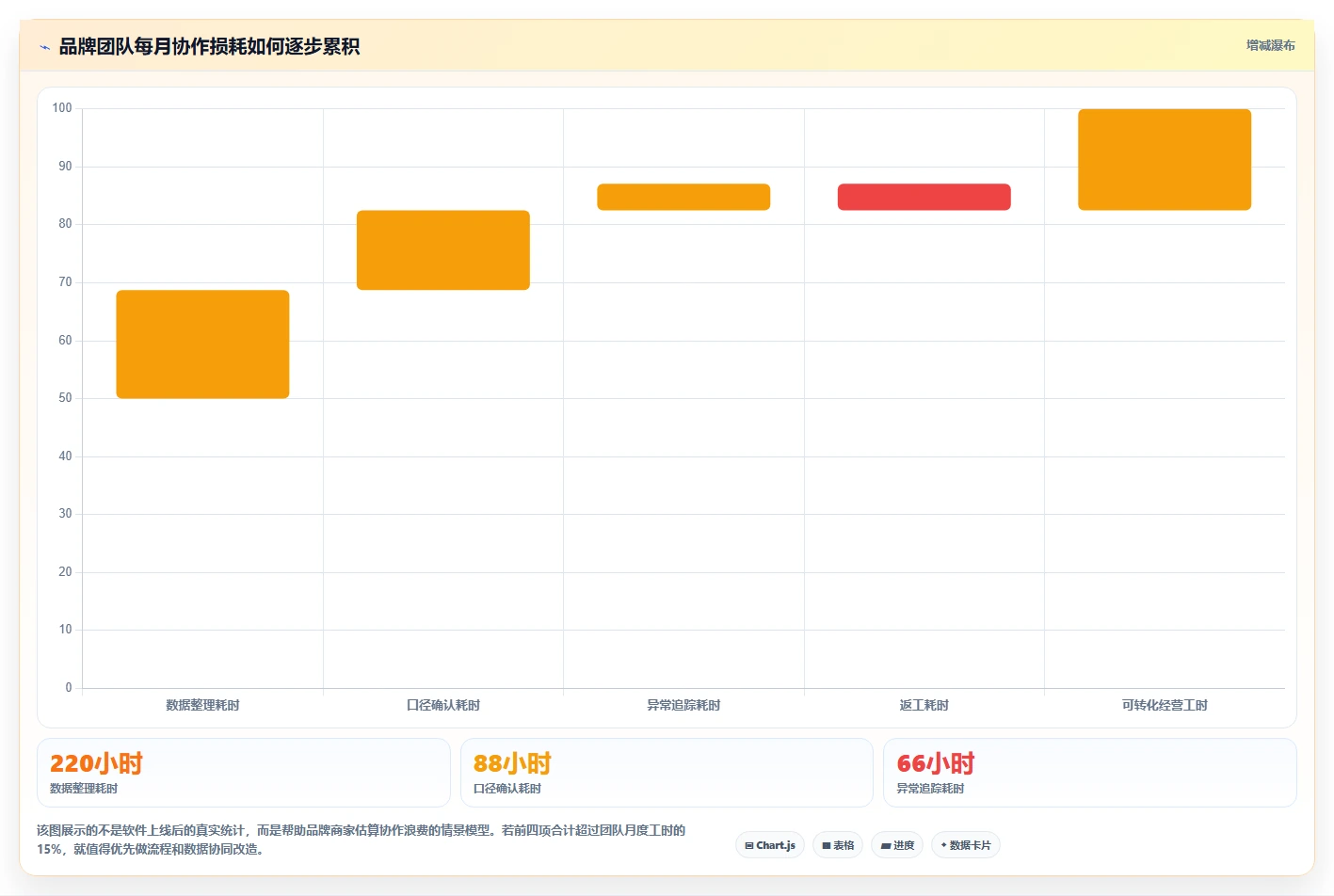Click the 增减瀑布 label in the header
Screen dimensions: 1334x896
tap(1270, 45)
